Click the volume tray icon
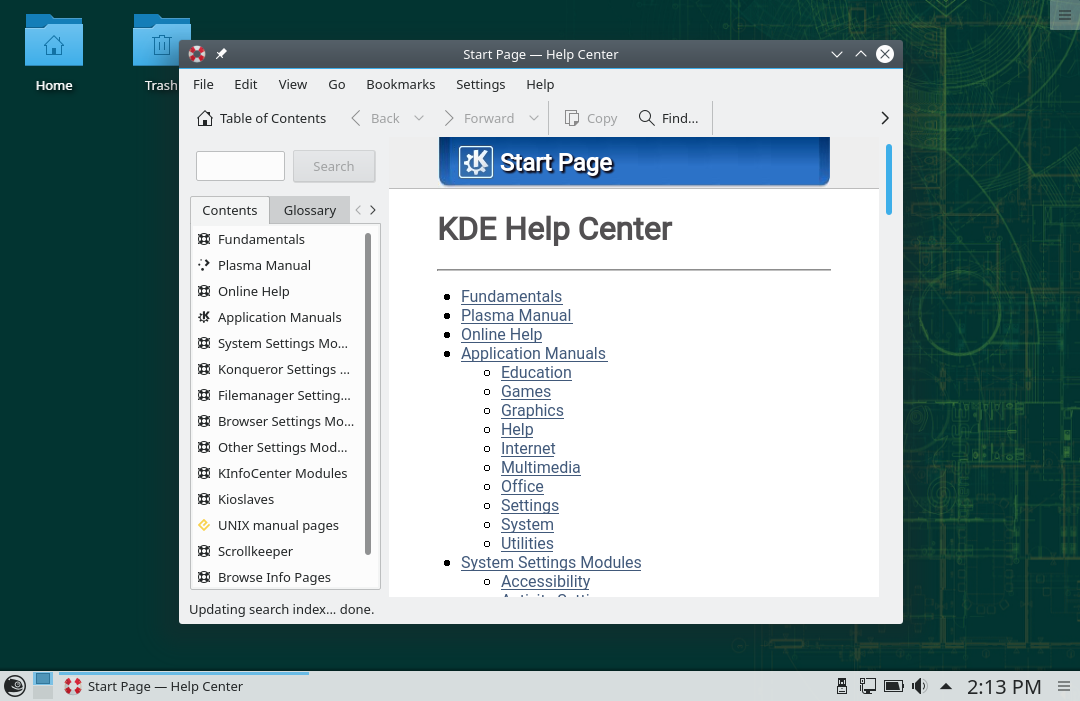 pos(919,686)
